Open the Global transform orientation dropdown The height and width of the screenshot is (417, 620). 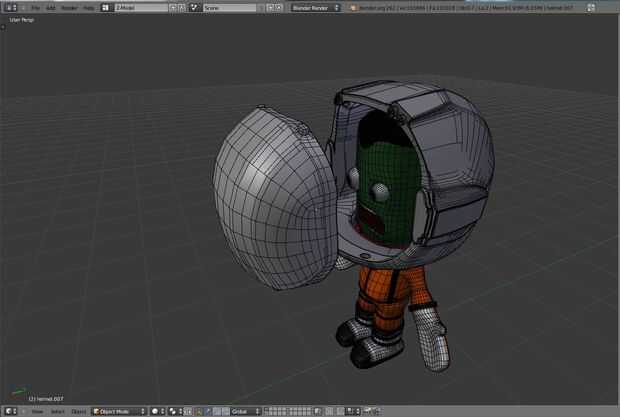tap(243, 411)
